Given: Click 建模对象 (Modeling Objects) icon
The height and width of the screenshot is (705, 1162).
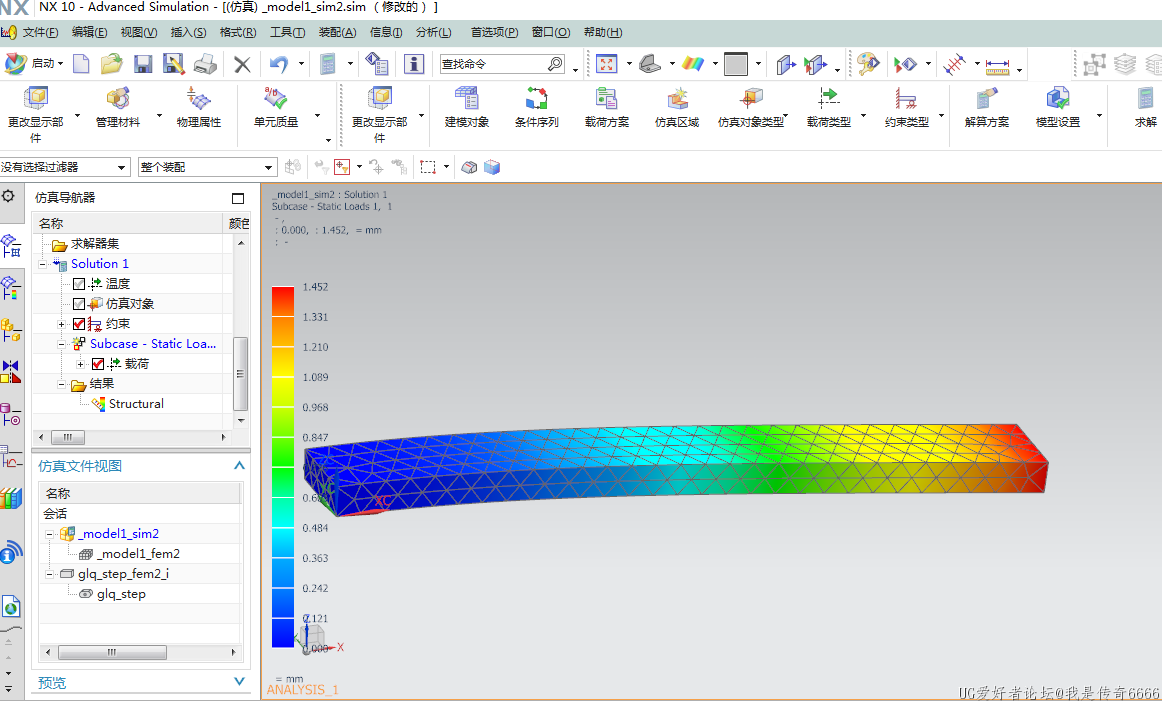Looking at the screenshot, I should pos(466,107).
